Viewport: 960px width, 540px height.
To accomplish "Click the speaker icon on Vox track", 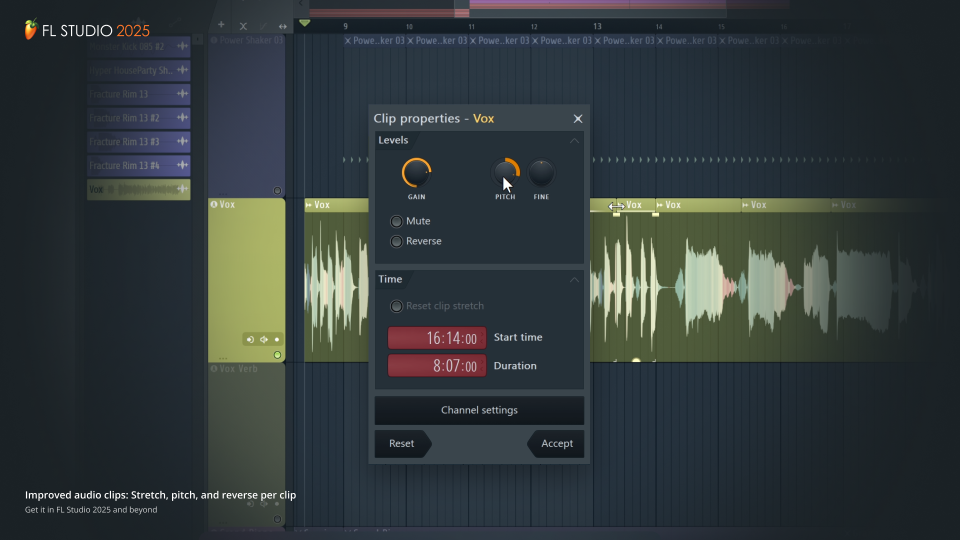I will tap(249, 339).
